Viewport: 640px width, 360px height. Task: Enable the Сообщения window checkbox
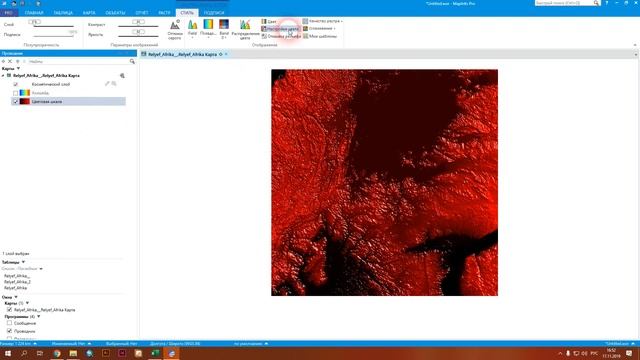9,323
